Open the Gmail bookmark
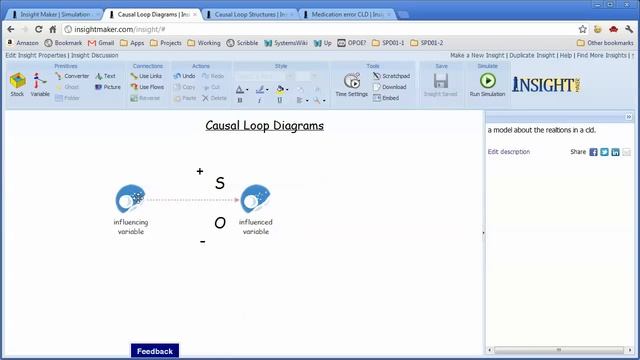This screenshot has height=360, width=640. (101, 43)
